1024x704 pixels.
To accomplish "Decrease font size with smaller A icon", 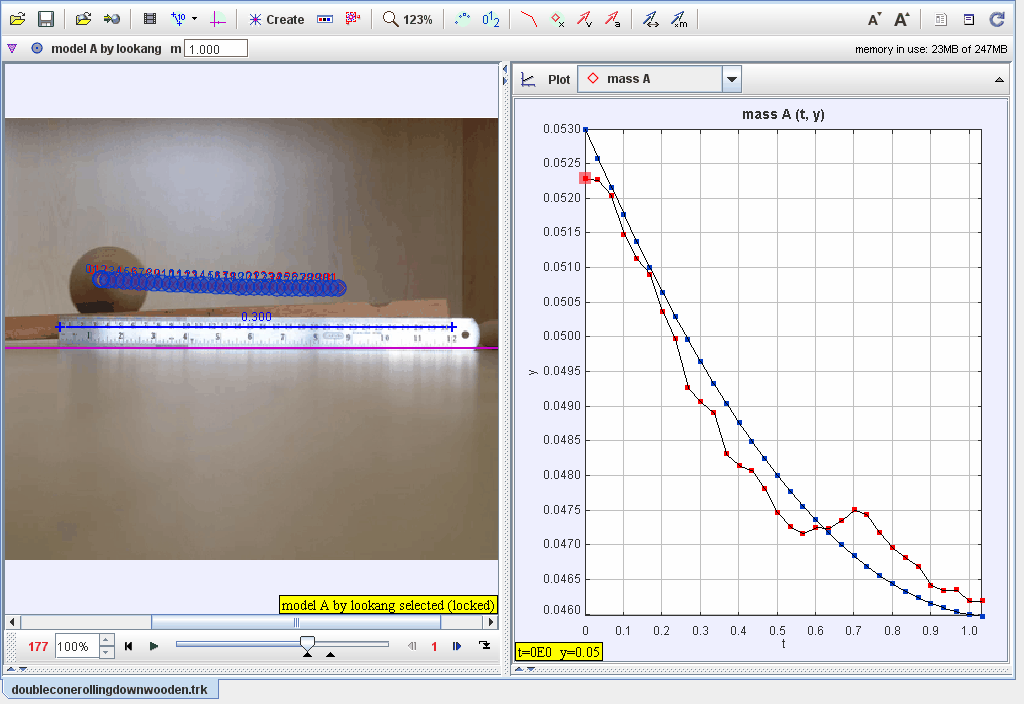I will [874, 20].
